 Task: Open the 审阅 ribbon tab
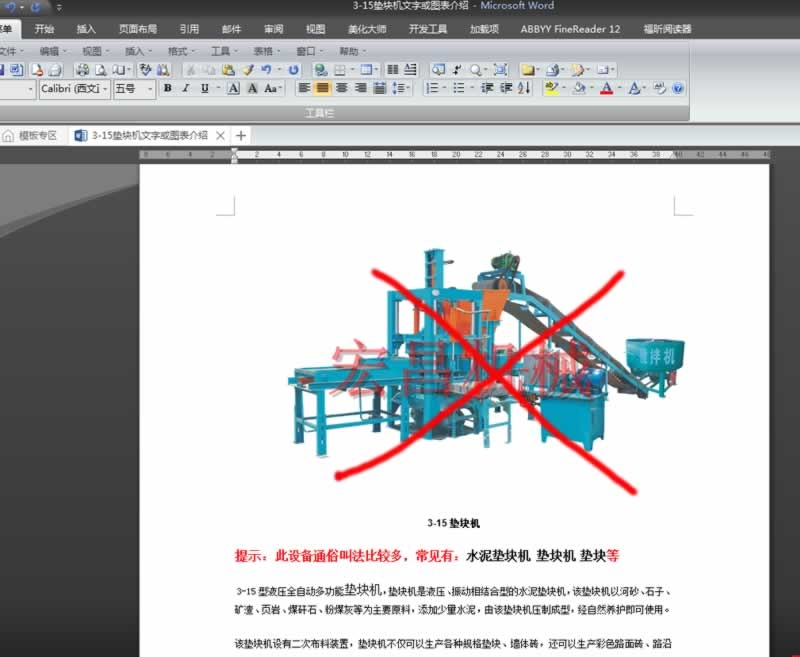(x=273, y=29)
